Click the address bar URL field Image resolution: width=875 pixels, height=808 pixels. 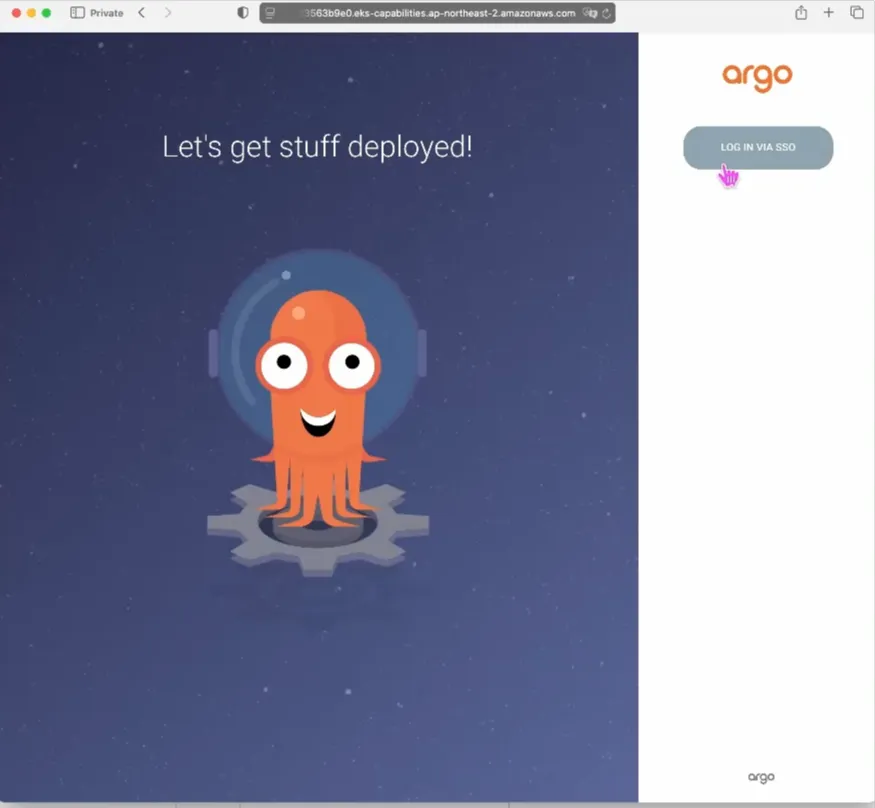[437, 13]
